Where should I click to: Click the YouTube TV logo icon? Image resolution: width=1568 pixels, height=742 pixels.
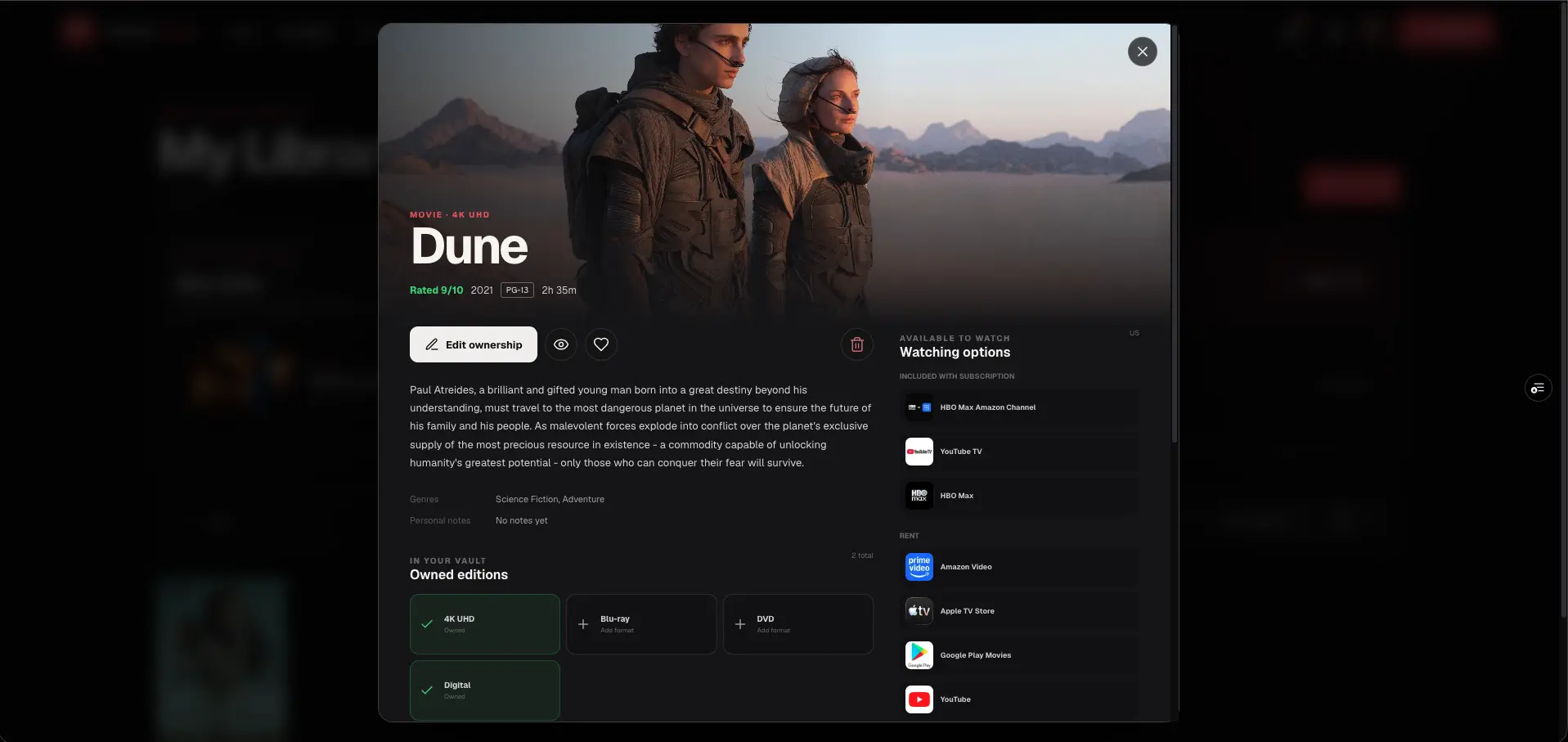(919, 452)
